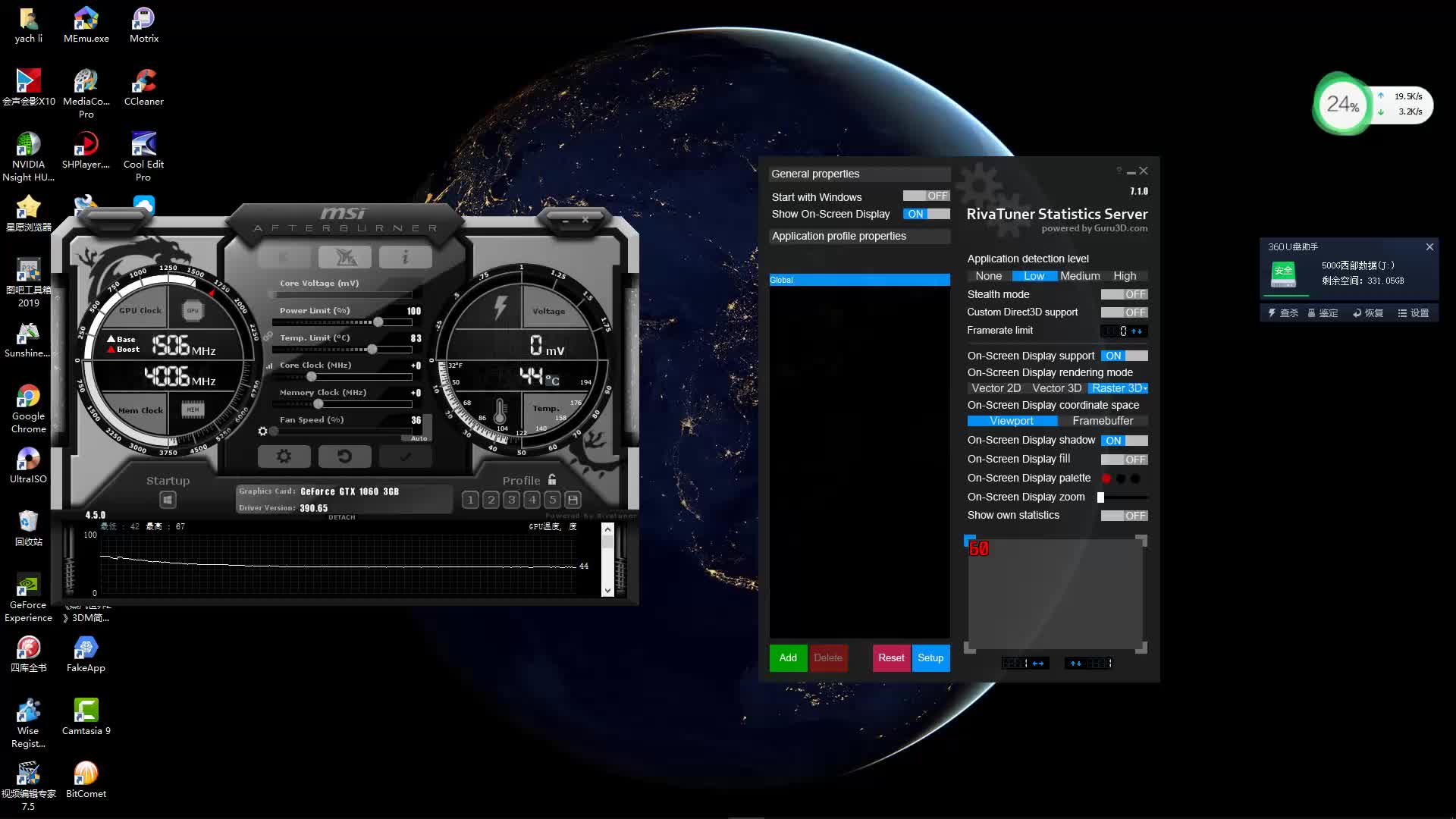
Task: Click the Setup button in RivaTuner
Action: 930,657
